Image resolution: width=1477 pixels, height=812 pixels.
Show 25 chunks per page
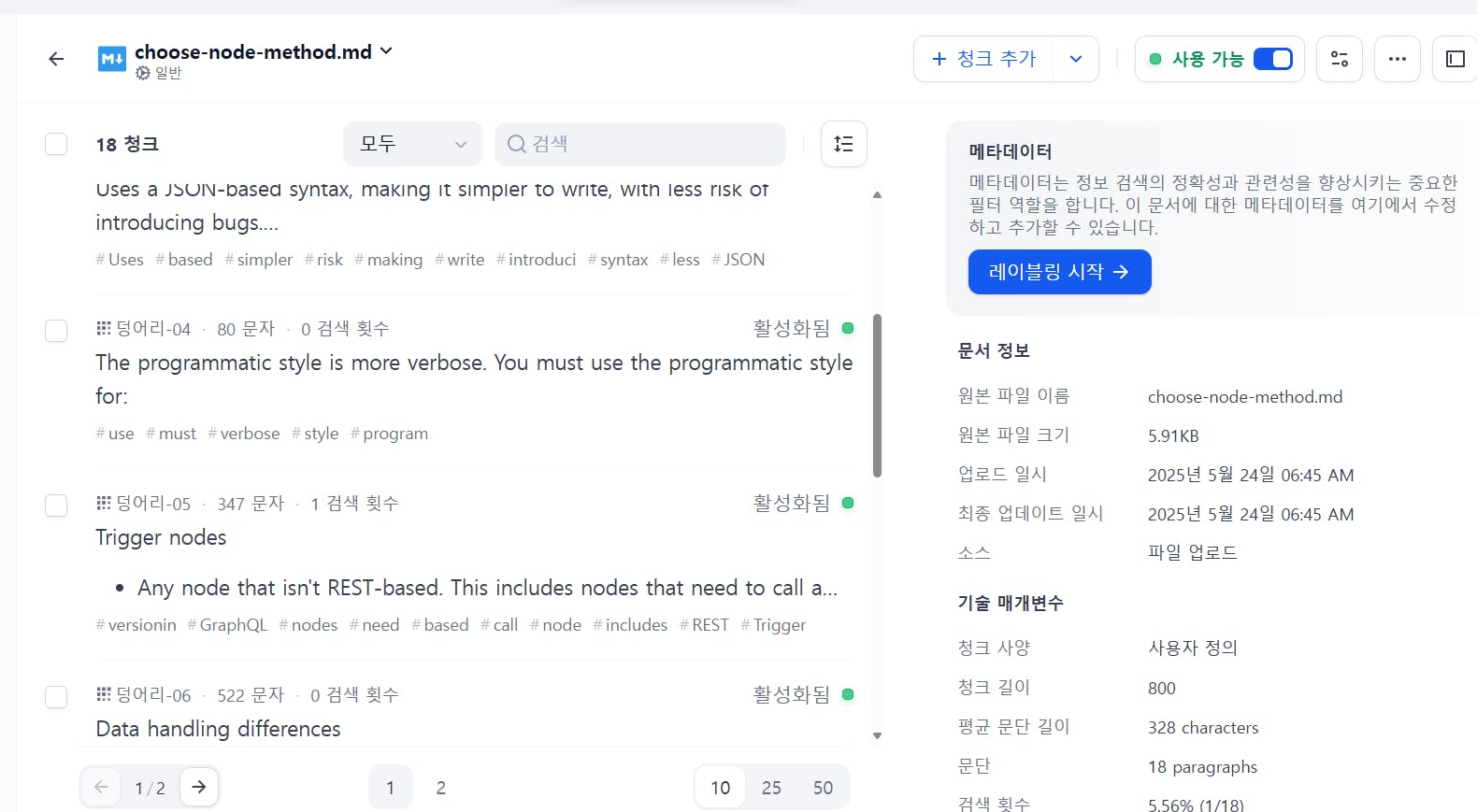click(x=771, y=788)
